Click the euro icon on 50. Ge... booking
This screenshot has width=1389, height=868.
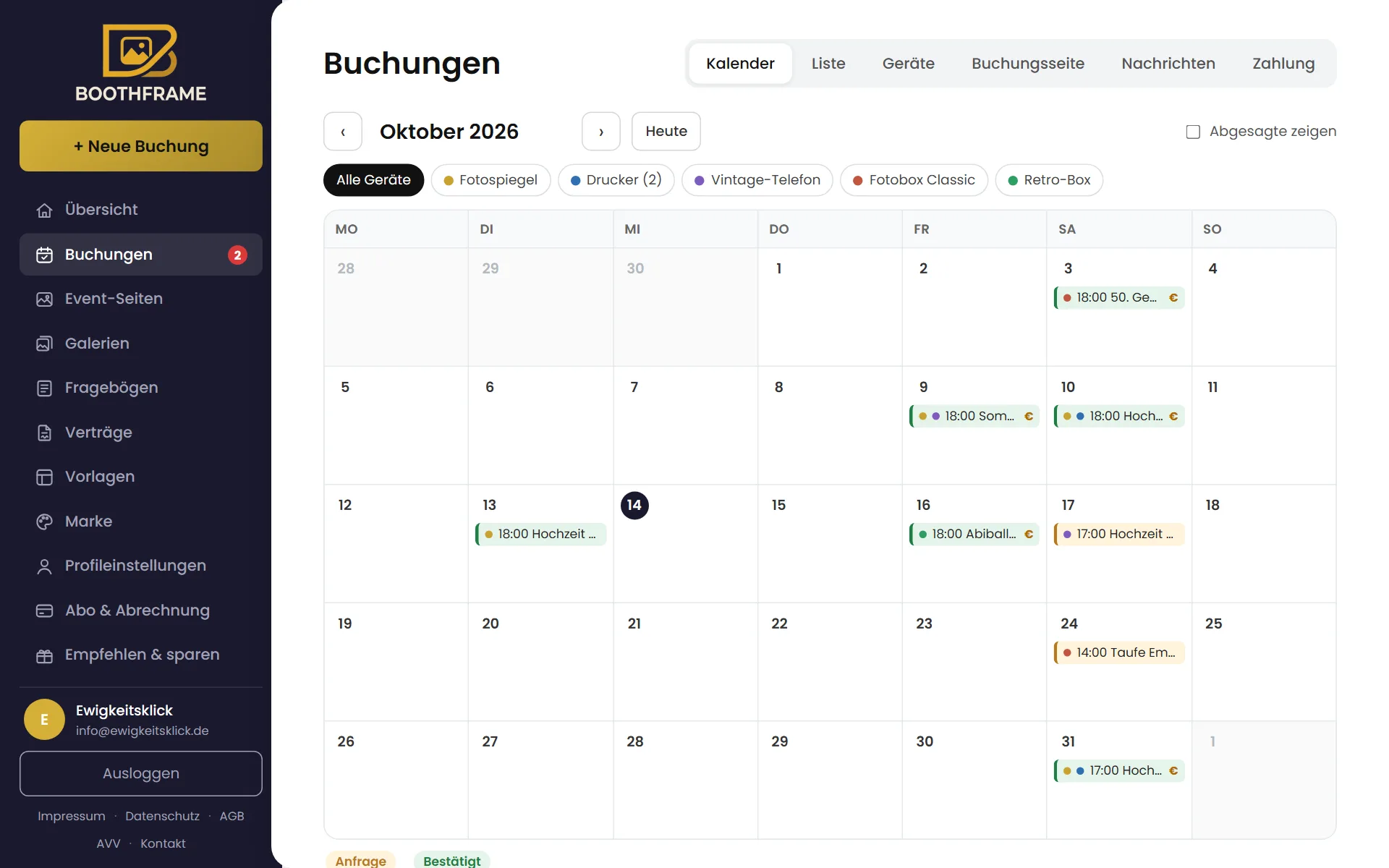coord(1173,297)
